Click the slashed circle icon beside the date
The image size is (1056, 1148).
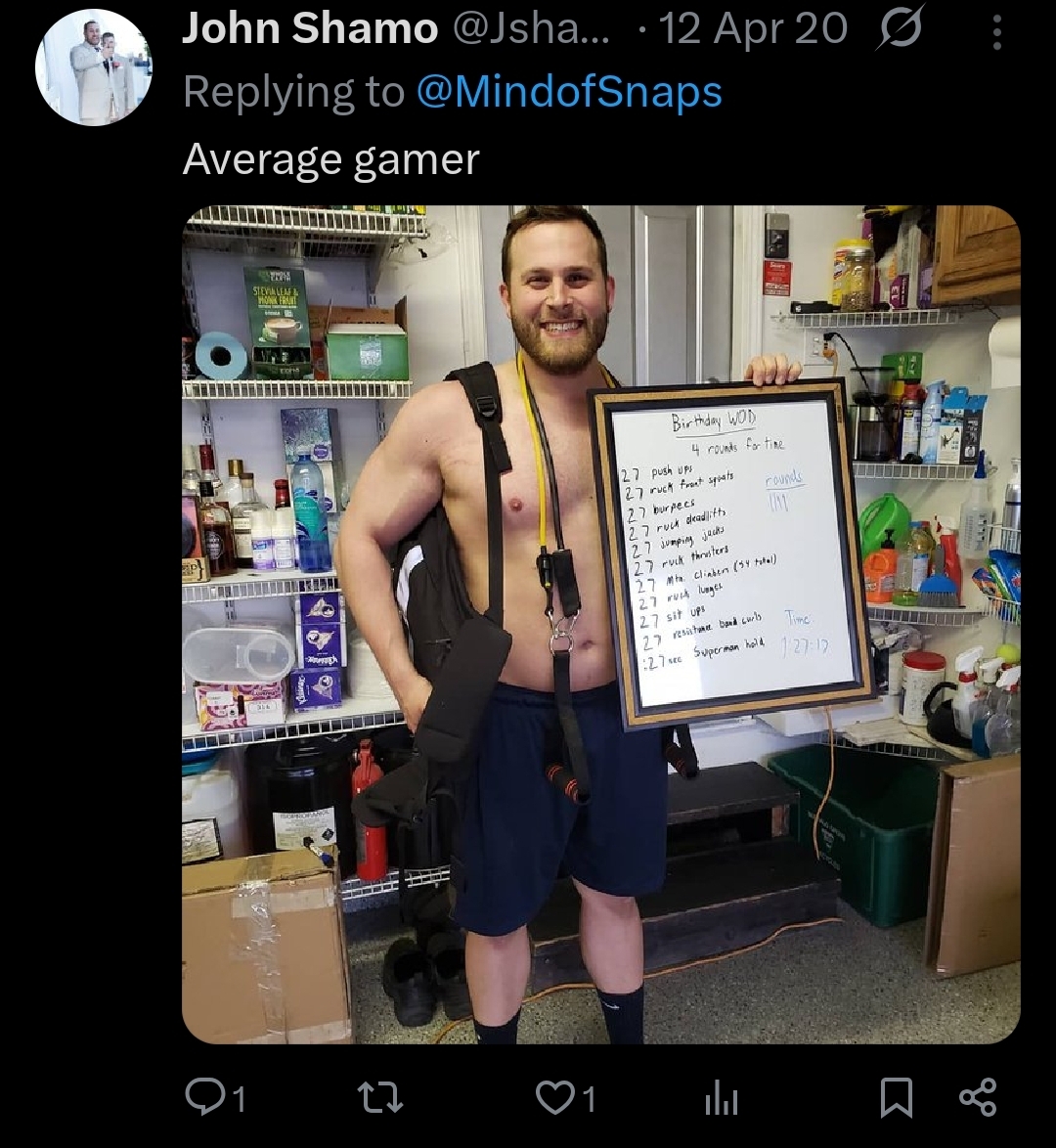(x=899, y=31)
